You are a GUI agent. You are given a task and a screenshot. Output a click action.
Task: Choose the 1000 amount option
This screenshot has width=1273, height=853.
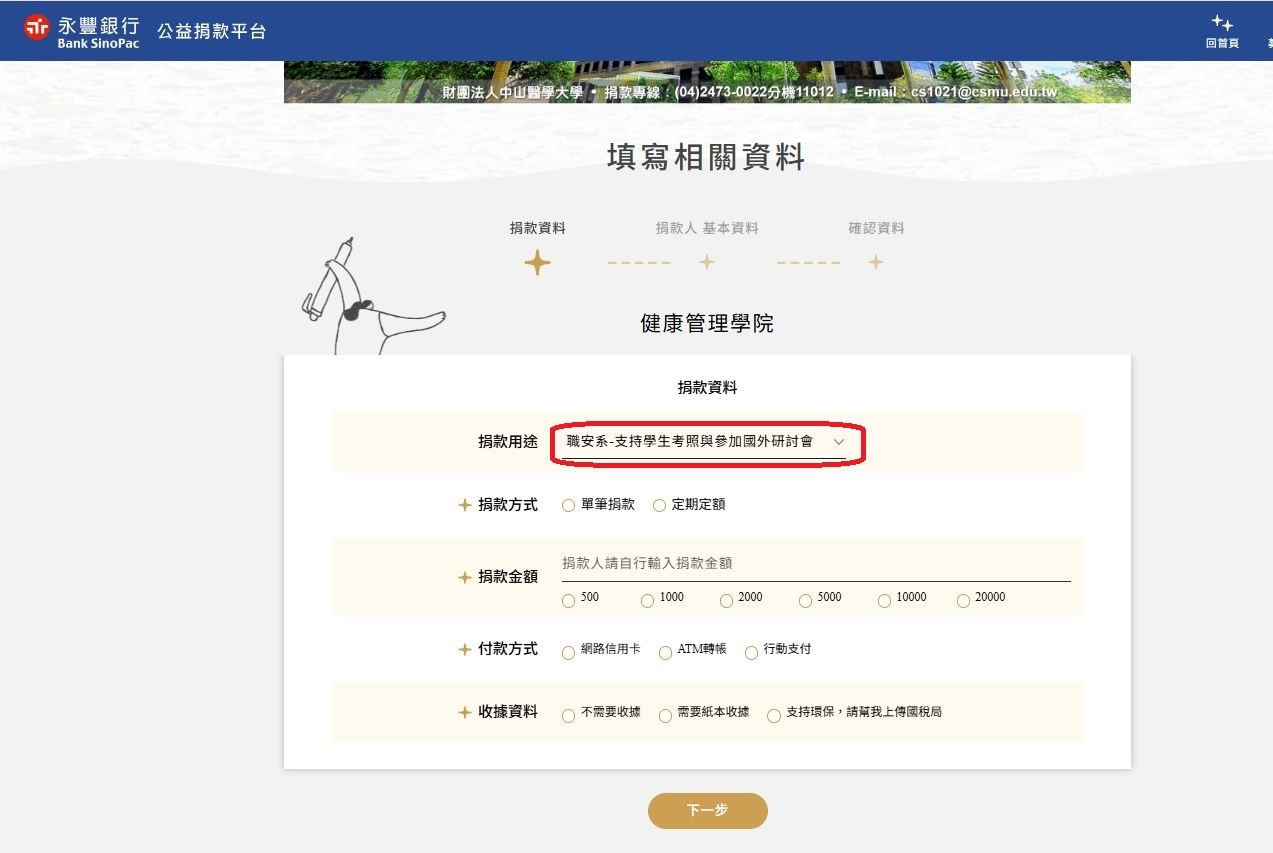click(x=647, y=601)
